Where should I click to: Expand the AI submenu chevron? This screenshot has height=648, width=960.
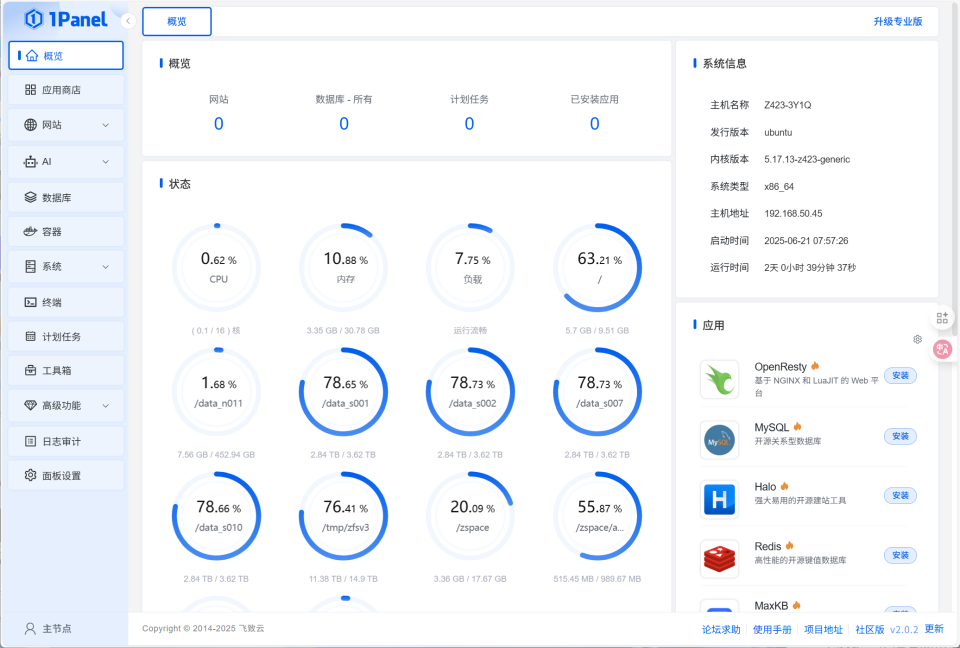[105, 162]
